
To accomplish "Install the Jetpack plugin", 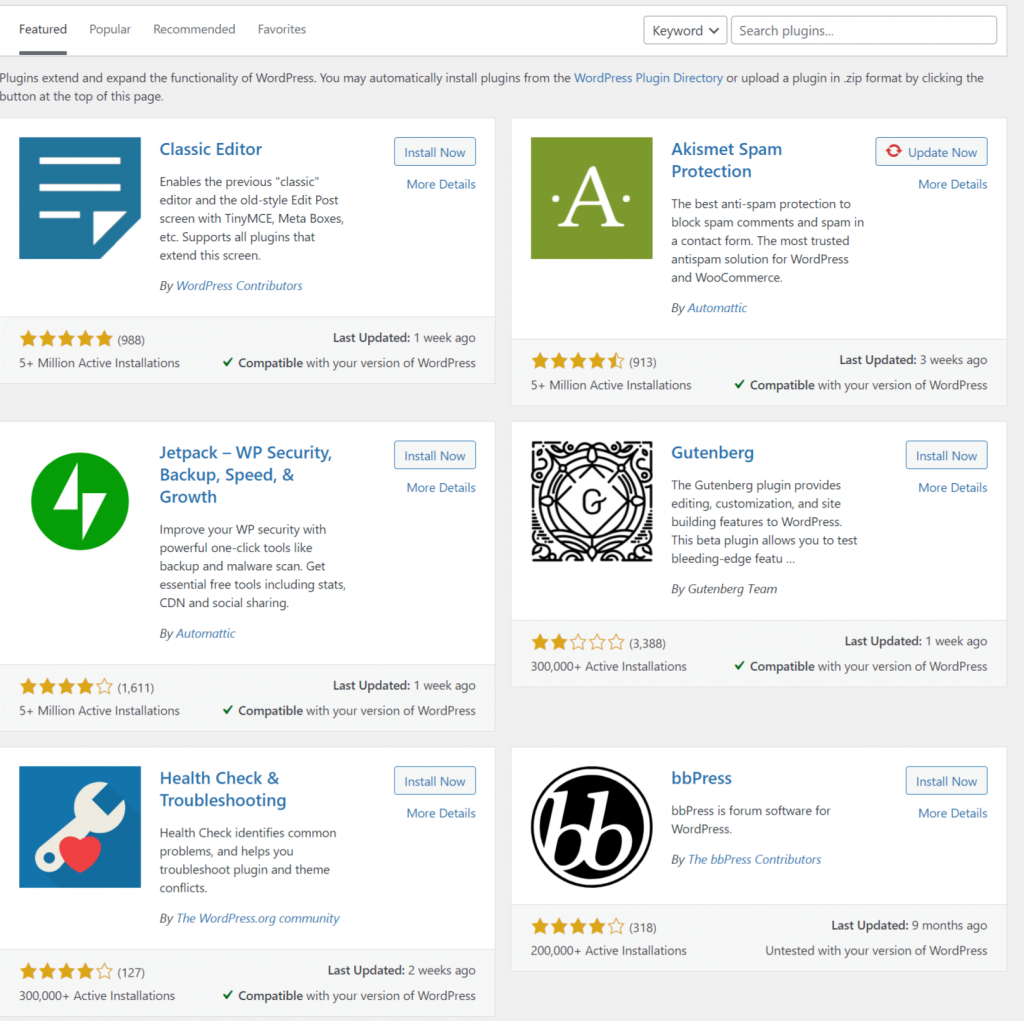I will tap(434, 455).
